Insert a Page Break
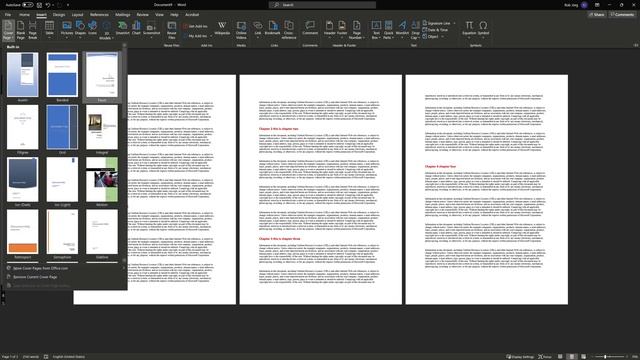The image size is (640, 360). click(x=33, y=30)
